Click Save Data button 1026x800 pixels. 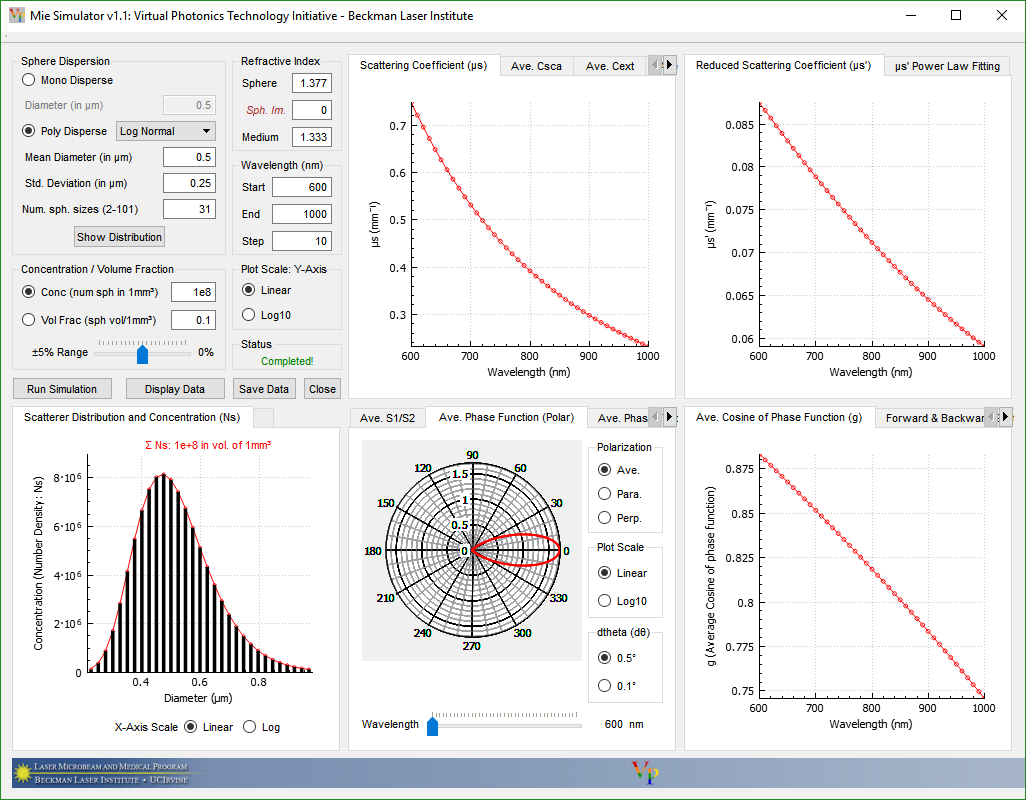[x=264, y=389]
